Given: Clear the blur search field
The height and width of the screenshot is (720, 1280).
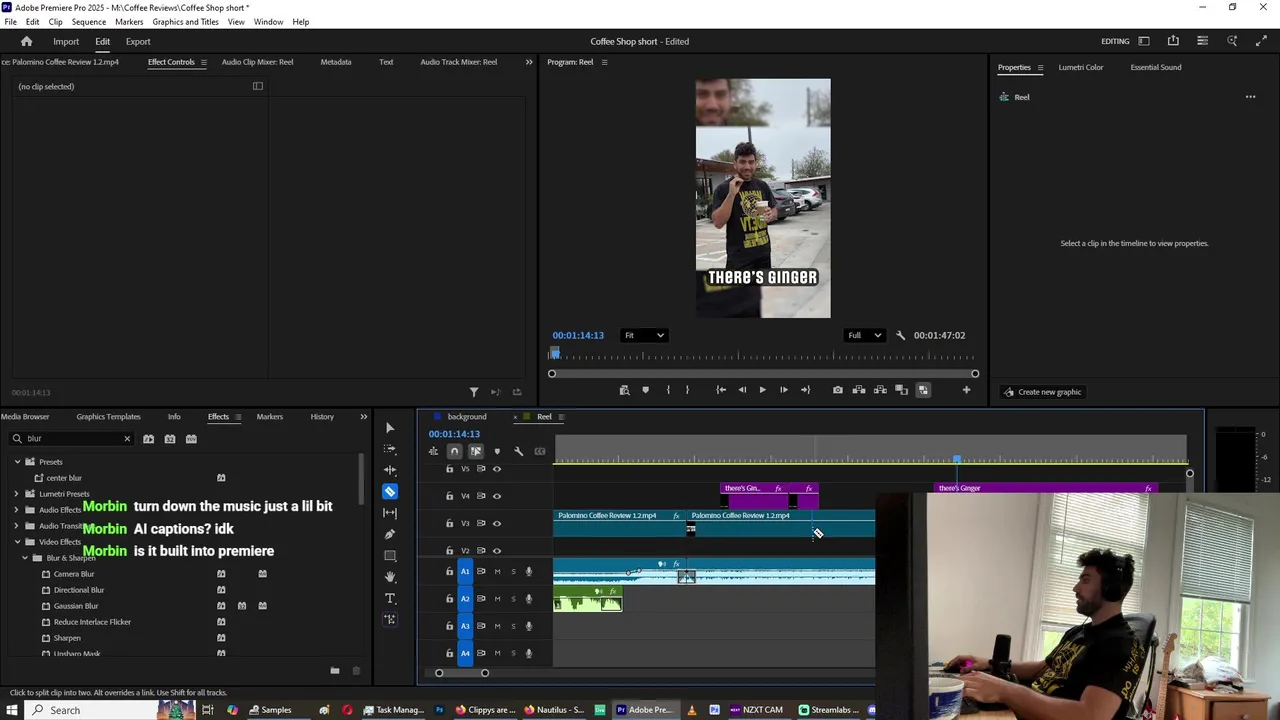Looking at the screenshot, I should [x=127, y=439].
